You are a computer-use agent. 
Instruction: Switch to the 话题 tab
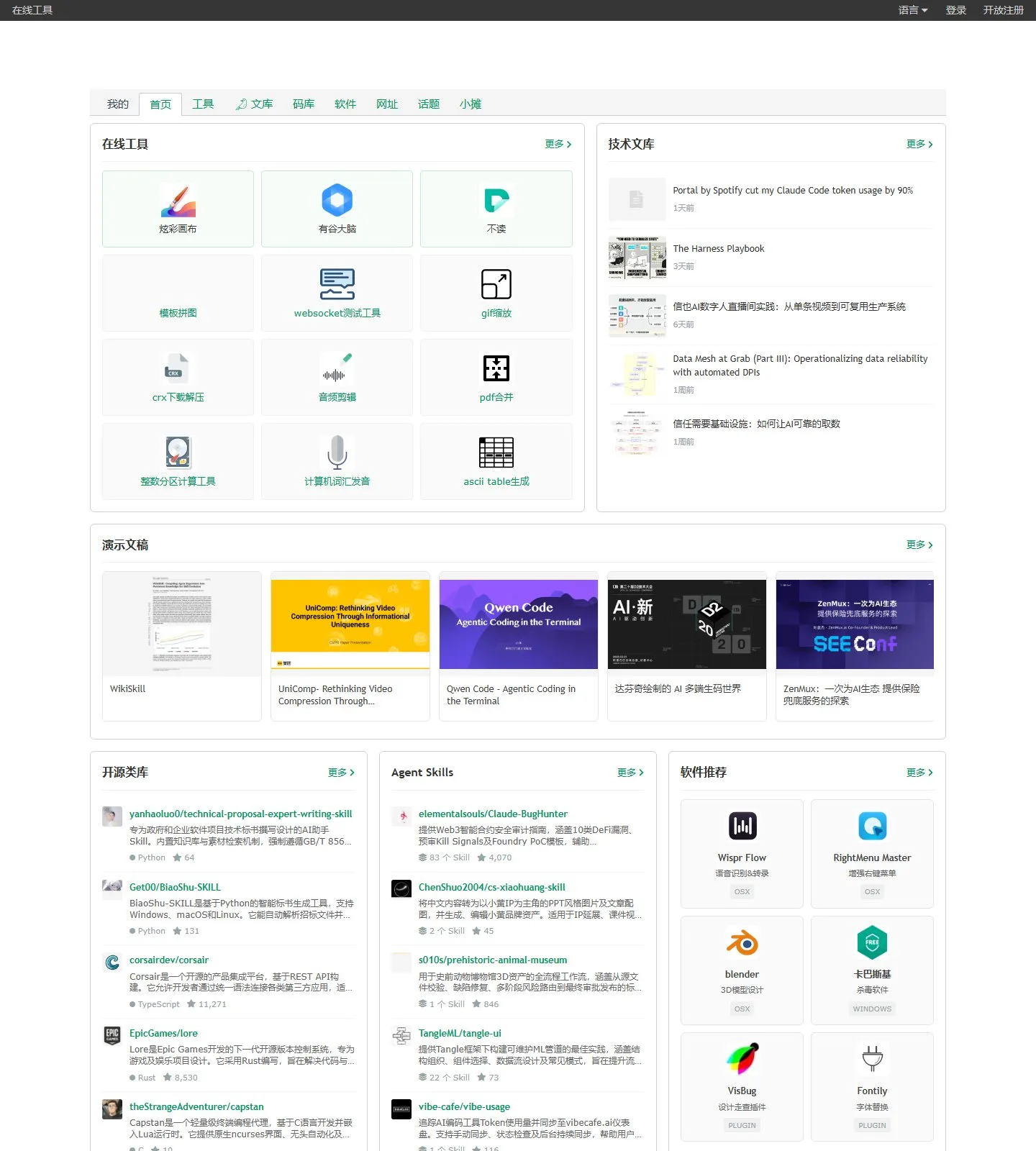pyautogui.click(x=429, y=104)
